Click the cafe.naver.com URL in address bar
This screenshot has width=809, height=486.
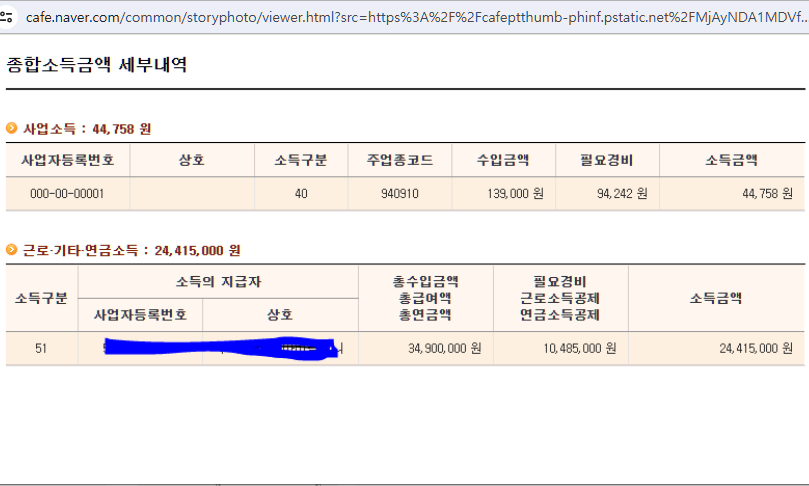click(x=400, y=17)
